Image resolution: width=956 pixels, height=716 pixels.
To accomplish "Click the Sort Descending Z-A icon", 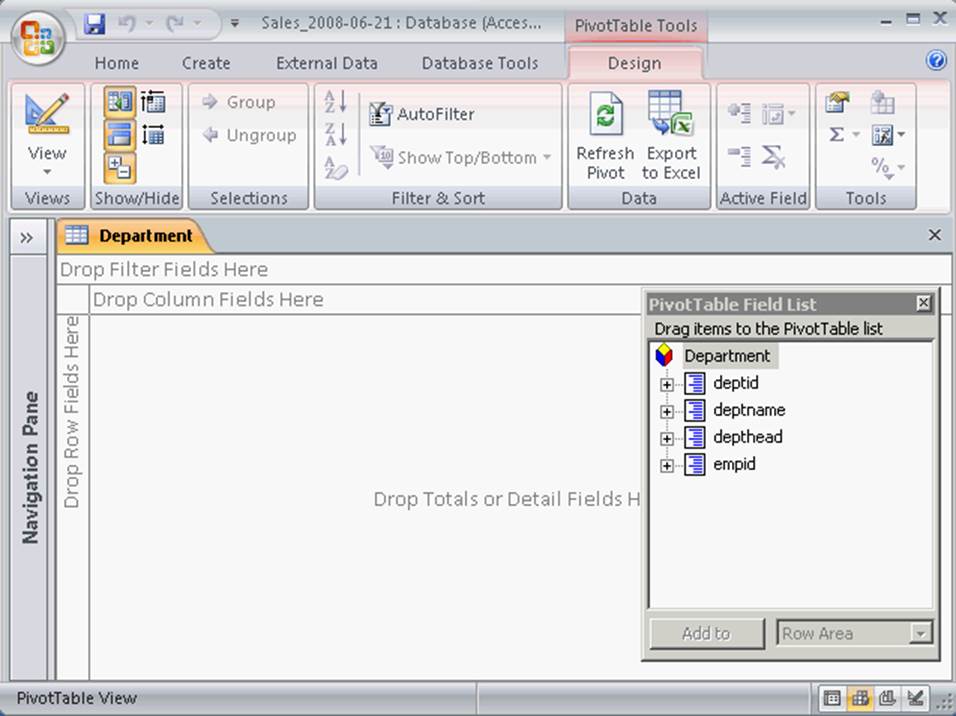I will coord(336,134).
